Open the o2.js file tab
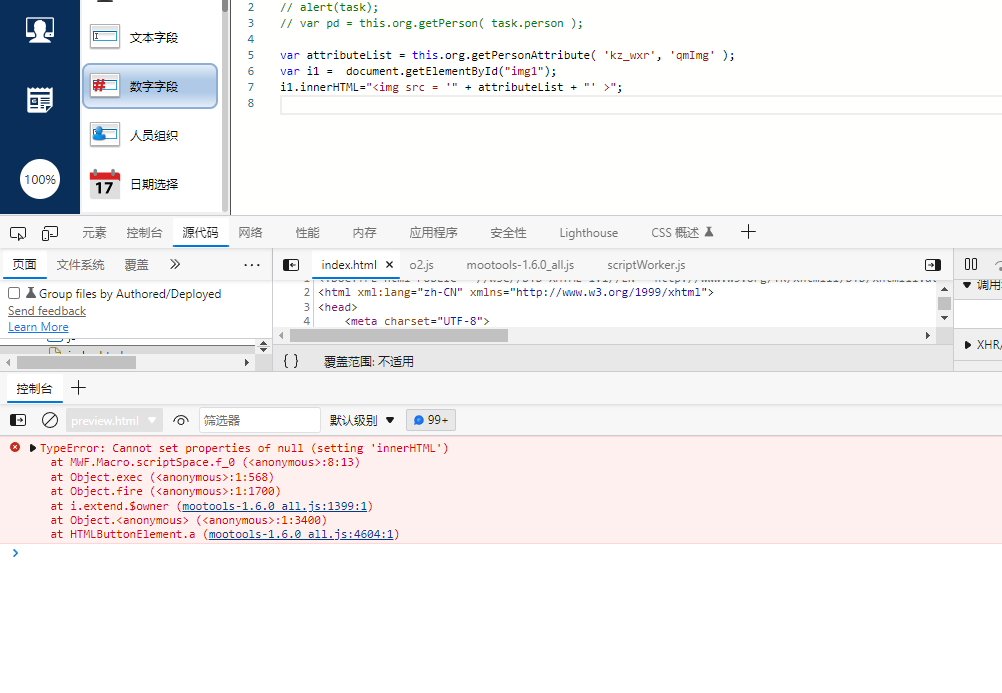Viewport: 1002px width, 693px height. click(421, 265)
